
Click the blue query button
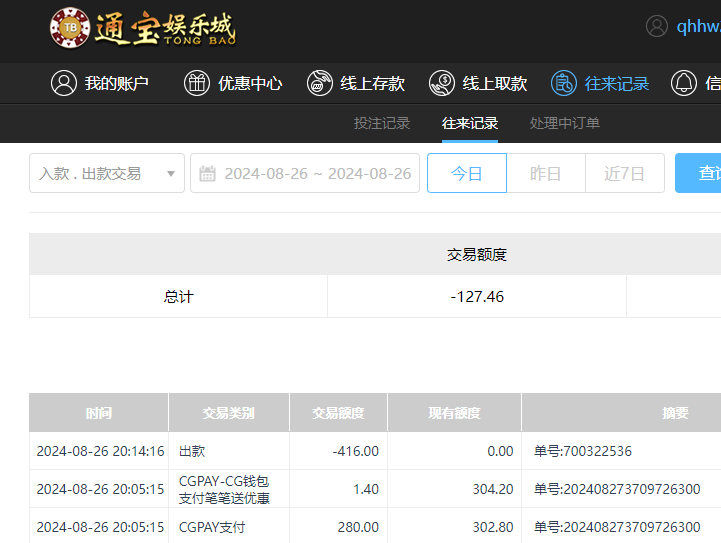[700, 173]
